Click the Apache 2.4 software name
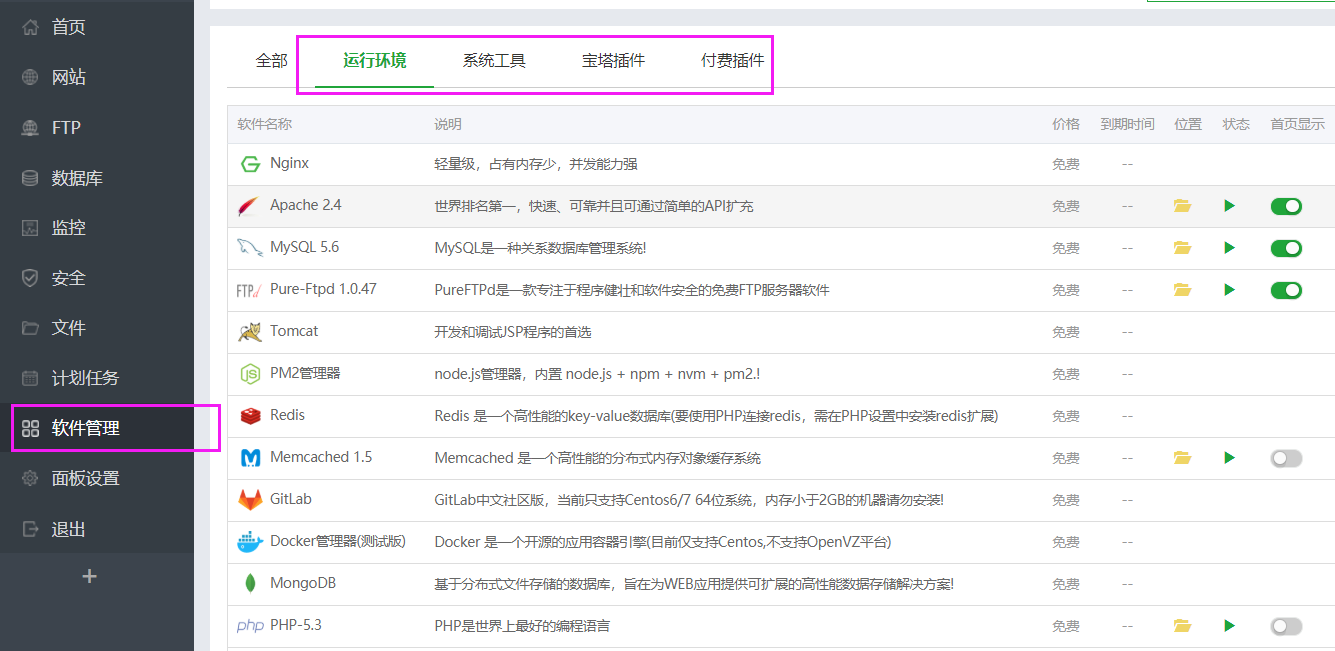 [306, 205]
